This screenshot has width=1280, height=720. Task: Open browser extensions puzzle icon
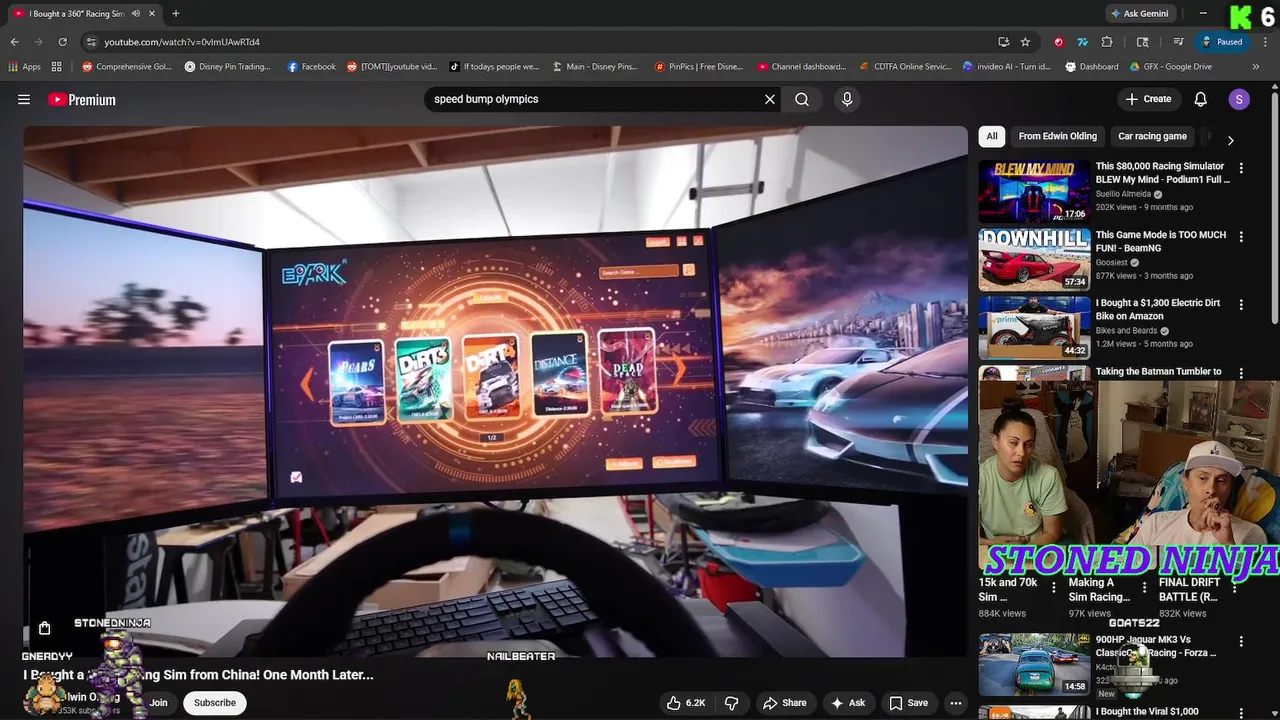pyautogui.click(x=1107, y=42)
